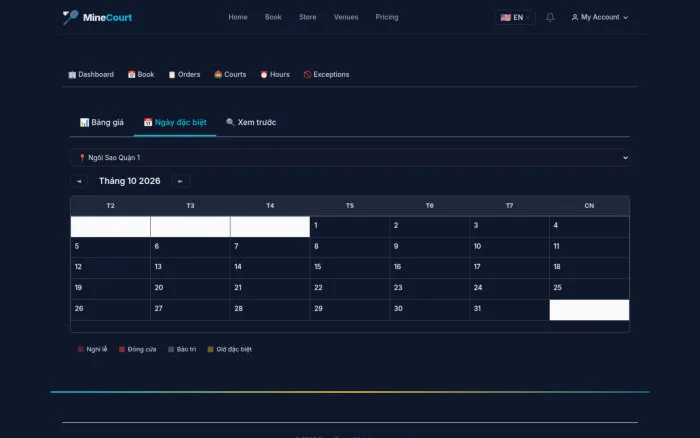Image resolution: width=700 pixels, height=438 pixels.
Task: Click the Đóng cửa legend color swatch
Action: click(122, 349)
